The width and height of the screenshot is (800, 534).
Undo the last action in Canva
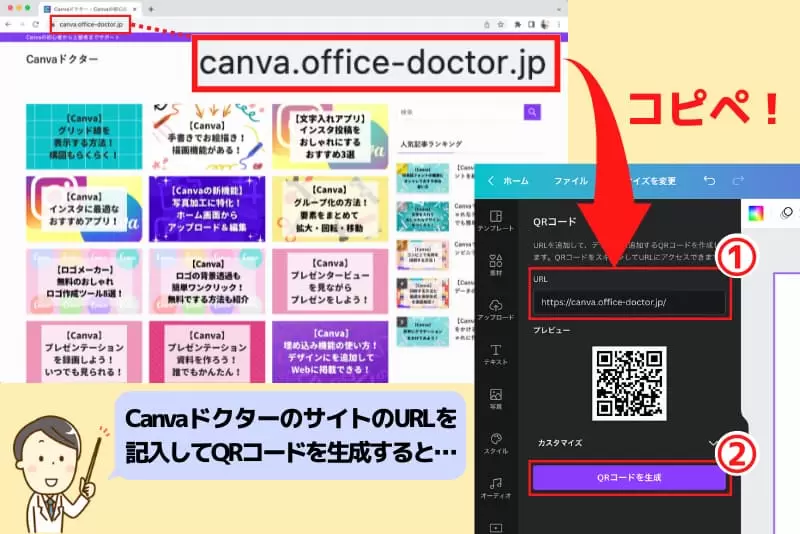click(709, 181)
